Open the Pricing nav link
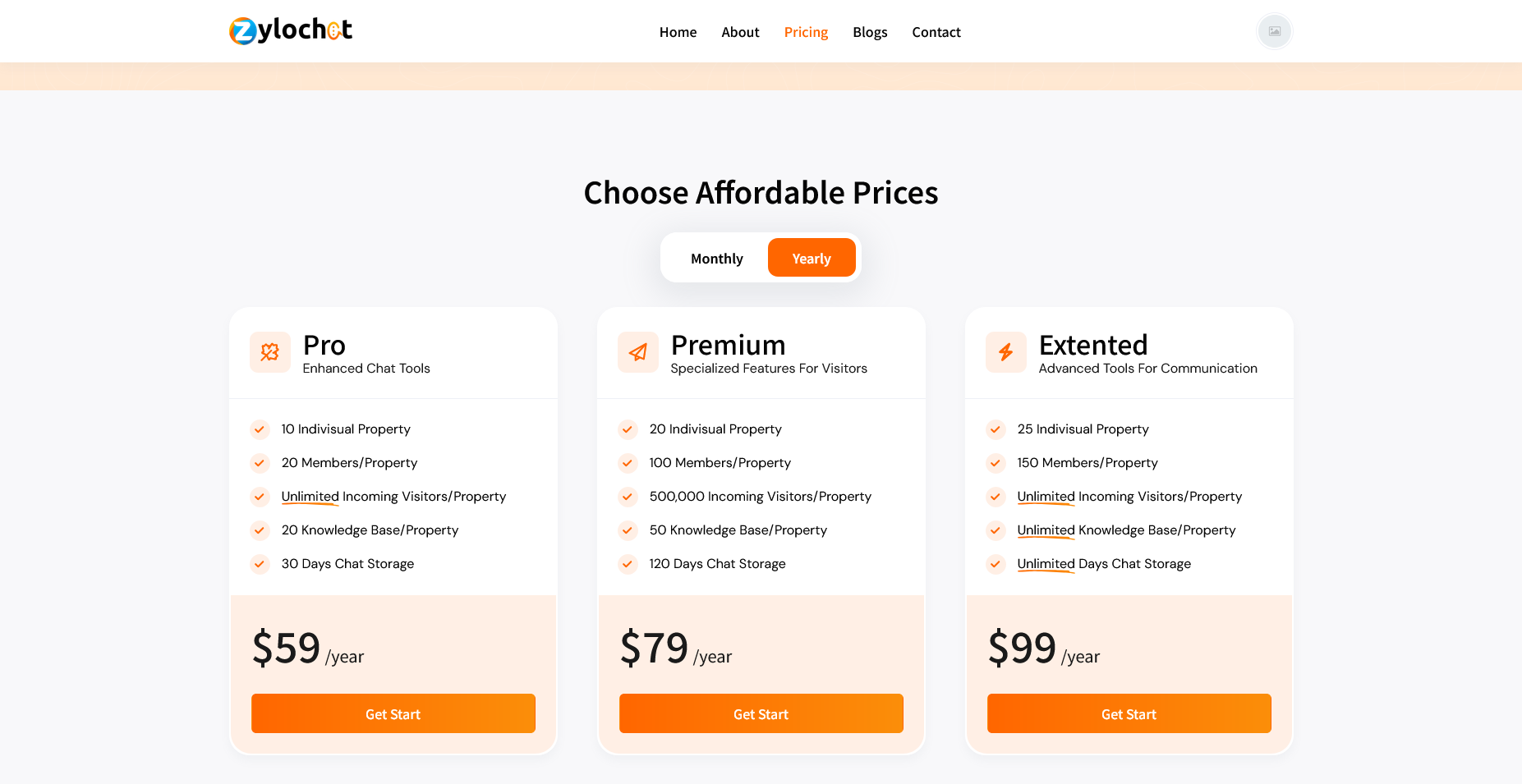Screen dimensions: 1522x784 coord(806,32)
